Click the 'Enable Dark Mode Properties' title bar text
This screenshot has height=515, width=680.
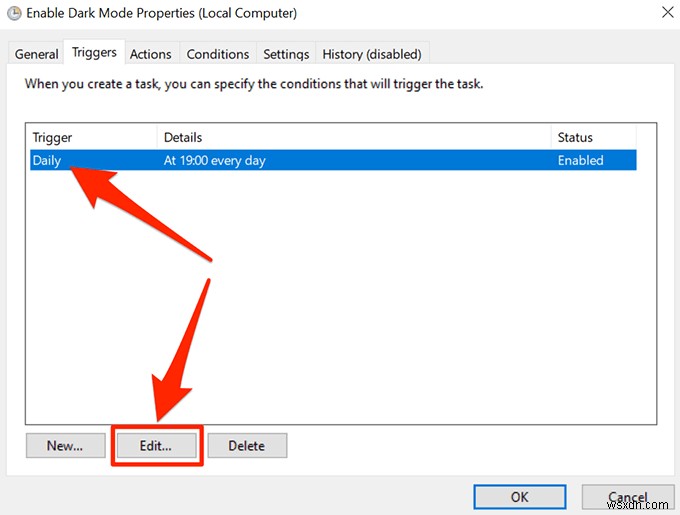point(160,14)
